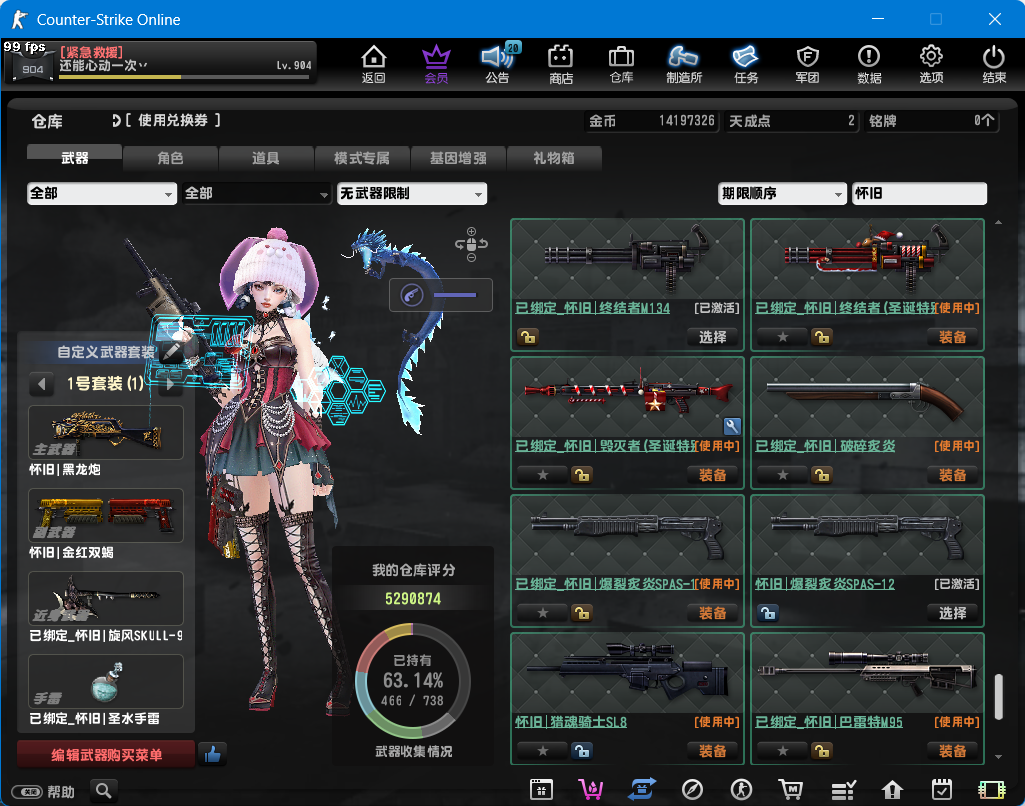Click the house with exclamation icon
Viewport: 1025px width, 806px height.
(x=892, y=790)
